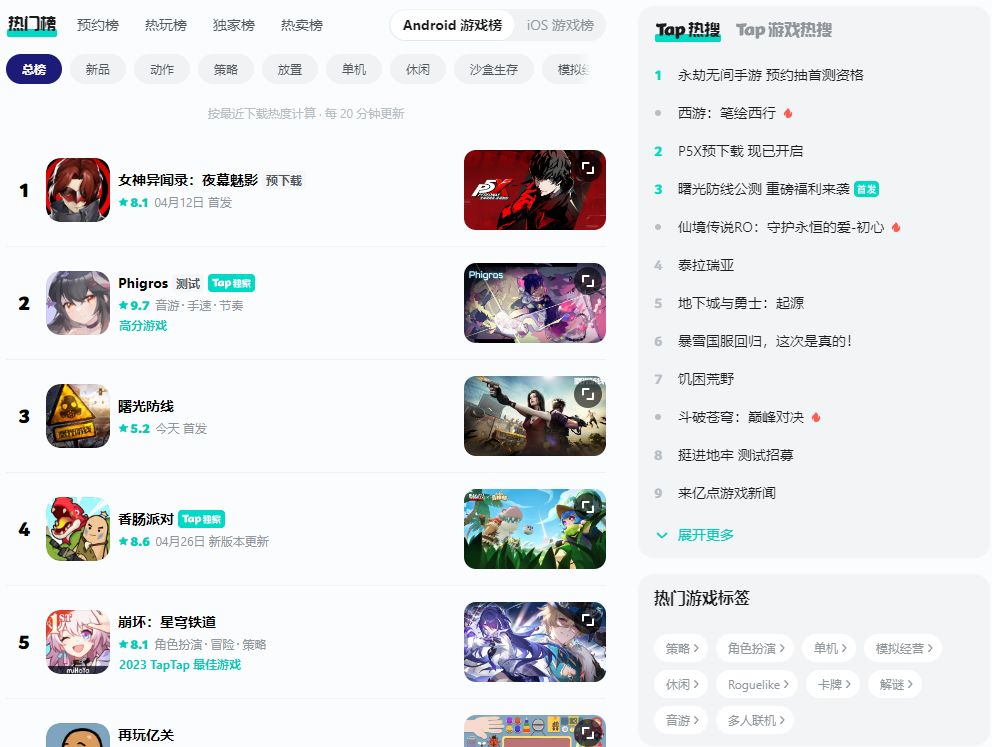992x747 pixels.
Task: Open the Phigros preview thumbnail
Action: click(535, 303)
